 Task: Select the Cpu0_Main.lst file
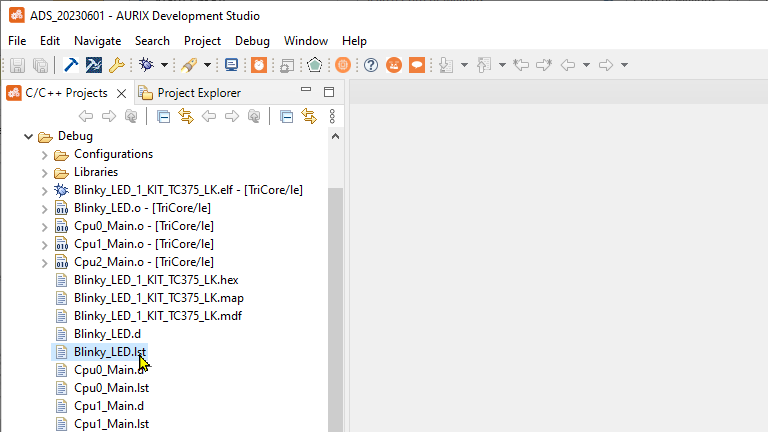click(x=112, y=388)
